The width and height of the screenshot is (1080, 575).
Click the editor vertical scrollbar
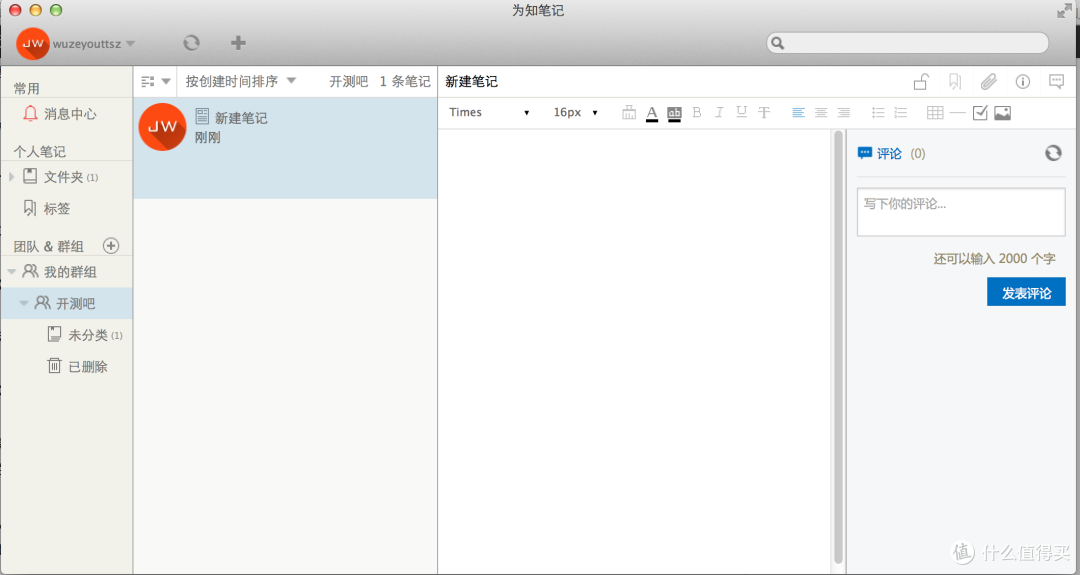[x=838, y=348]
